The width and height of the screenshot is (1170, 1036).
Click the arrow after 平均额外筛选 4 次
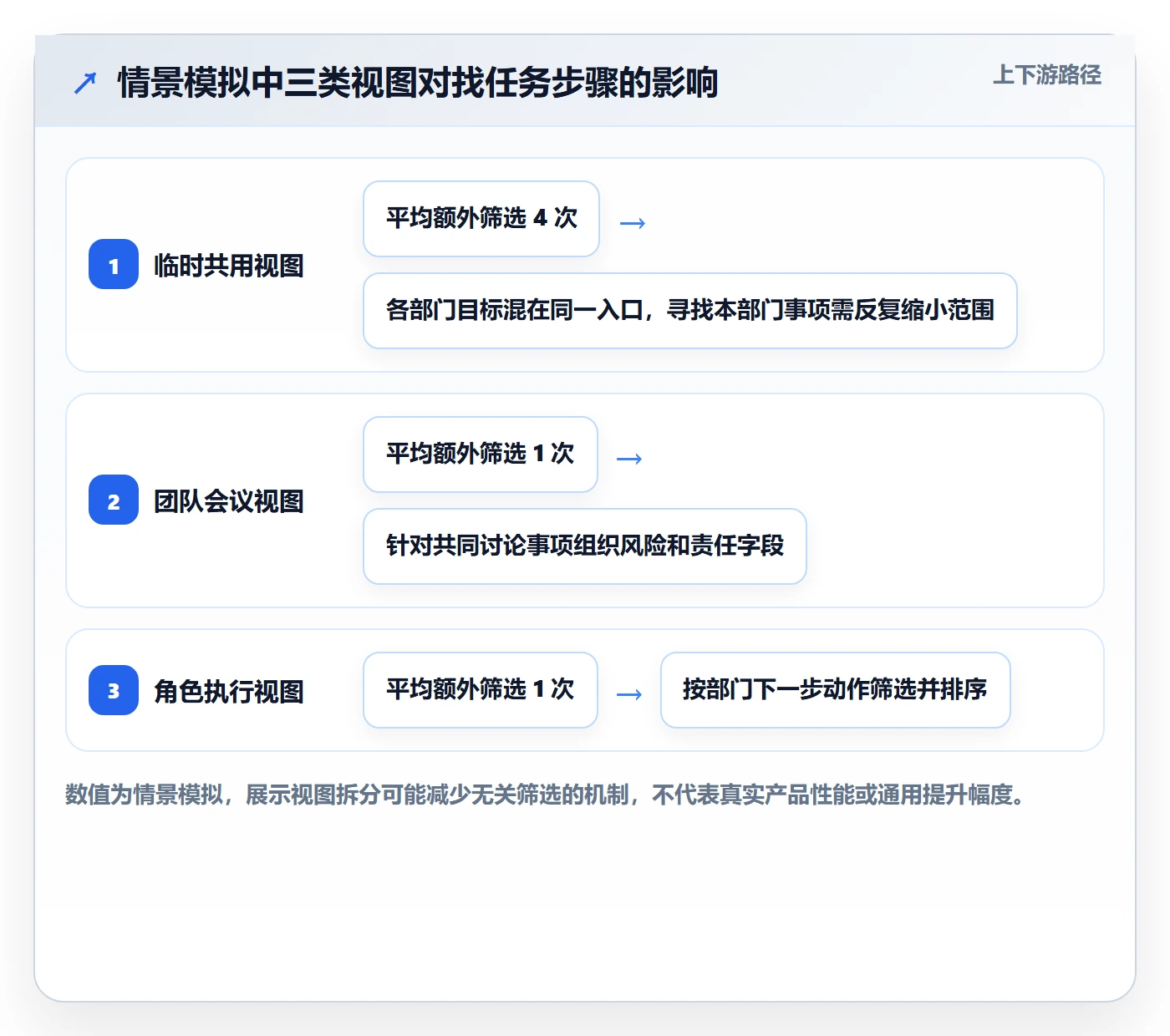[633, 223]
